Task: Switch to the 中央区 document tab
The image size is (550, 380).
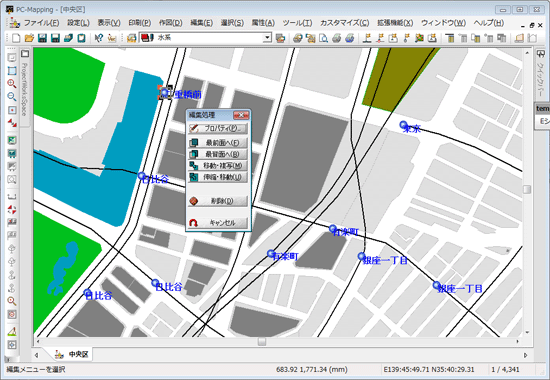Action: [x=72, y=354]
